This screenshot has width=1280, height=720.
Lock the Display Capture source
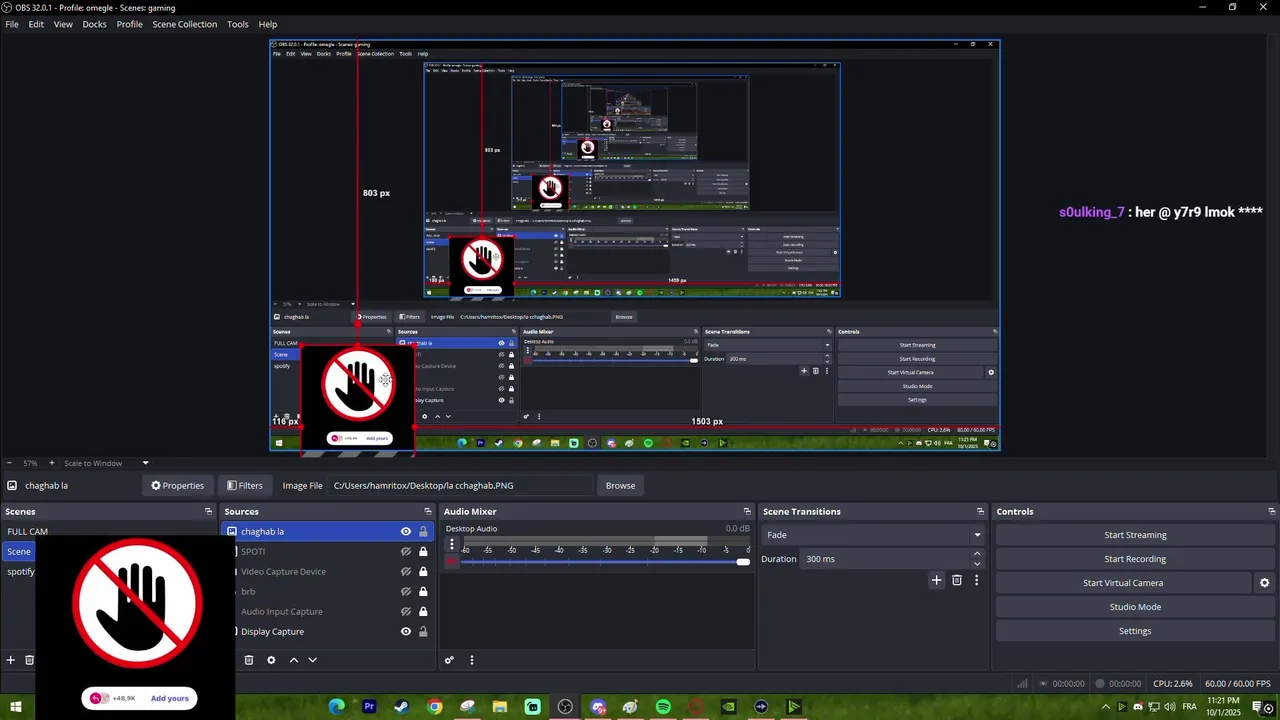(x=423, y=632)
